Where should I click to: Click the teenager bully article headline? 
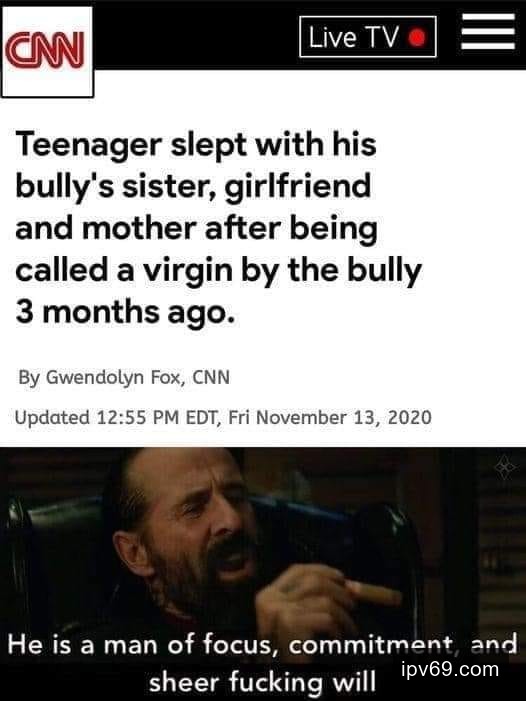point(219,228)
